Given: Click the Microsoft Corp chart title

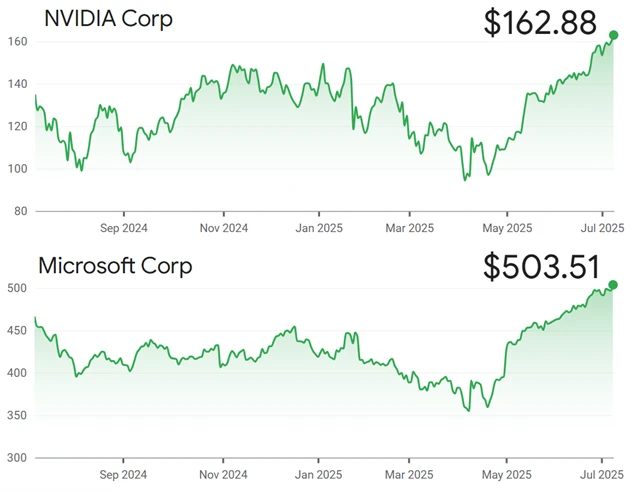Looking at the screenshot, I should point(115,266).
